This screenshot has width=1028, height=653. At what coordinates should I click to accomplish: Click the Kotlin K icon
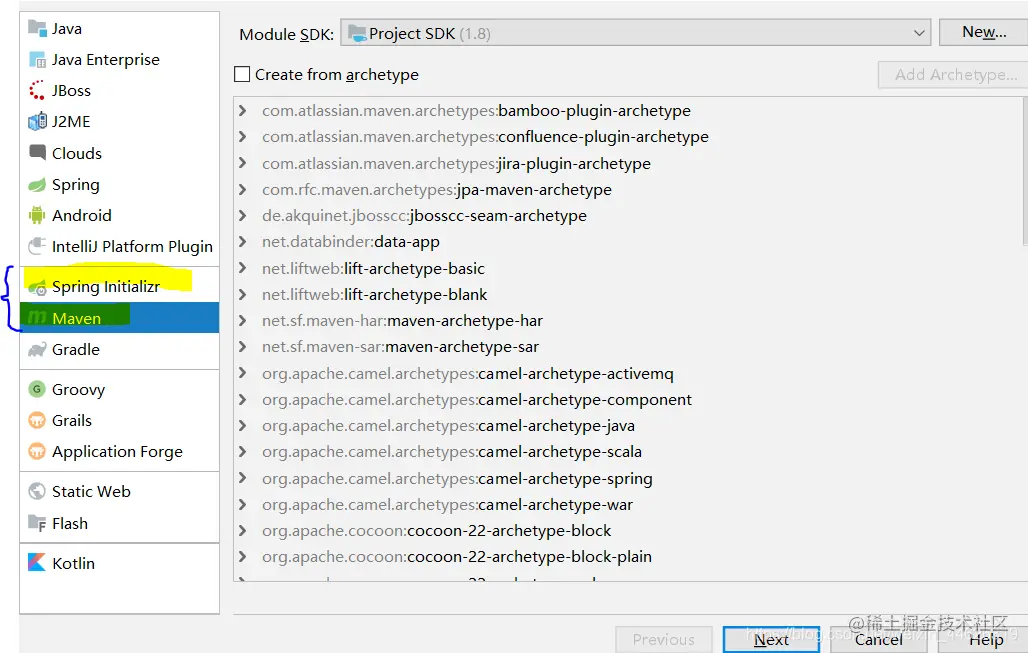[x=37, y=563]
